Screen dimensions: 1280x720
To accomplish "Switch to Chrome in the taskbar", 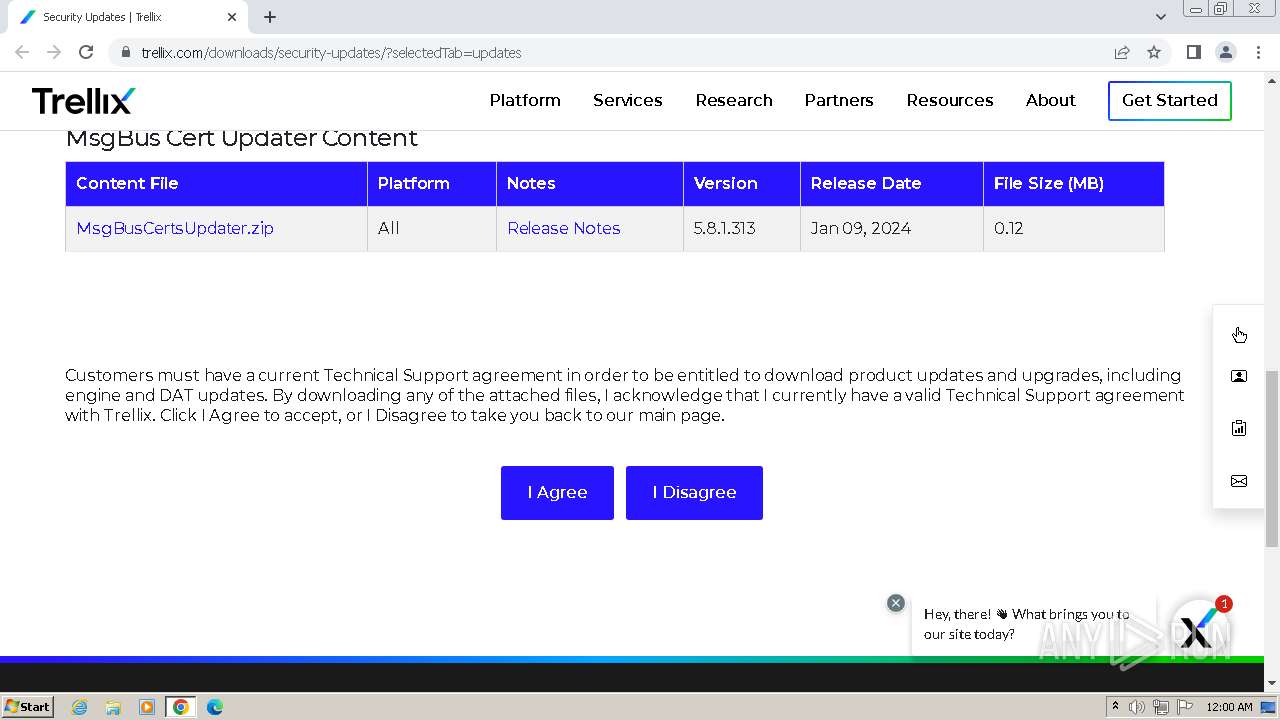I will [x=181, y=707].
